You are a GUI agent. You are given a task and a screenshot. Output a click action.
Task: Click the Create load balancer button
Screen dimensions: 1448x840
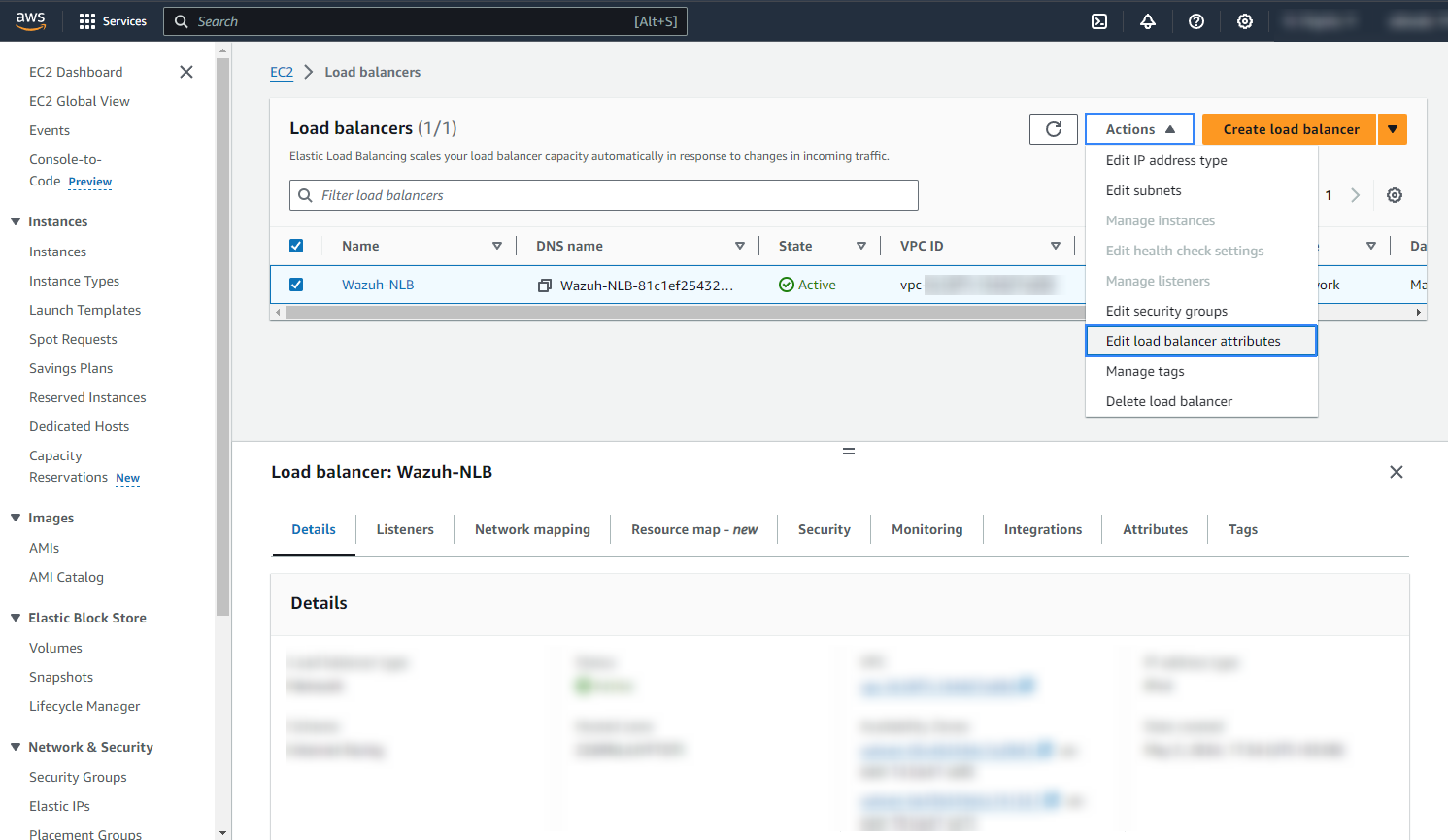[1290, 129]
